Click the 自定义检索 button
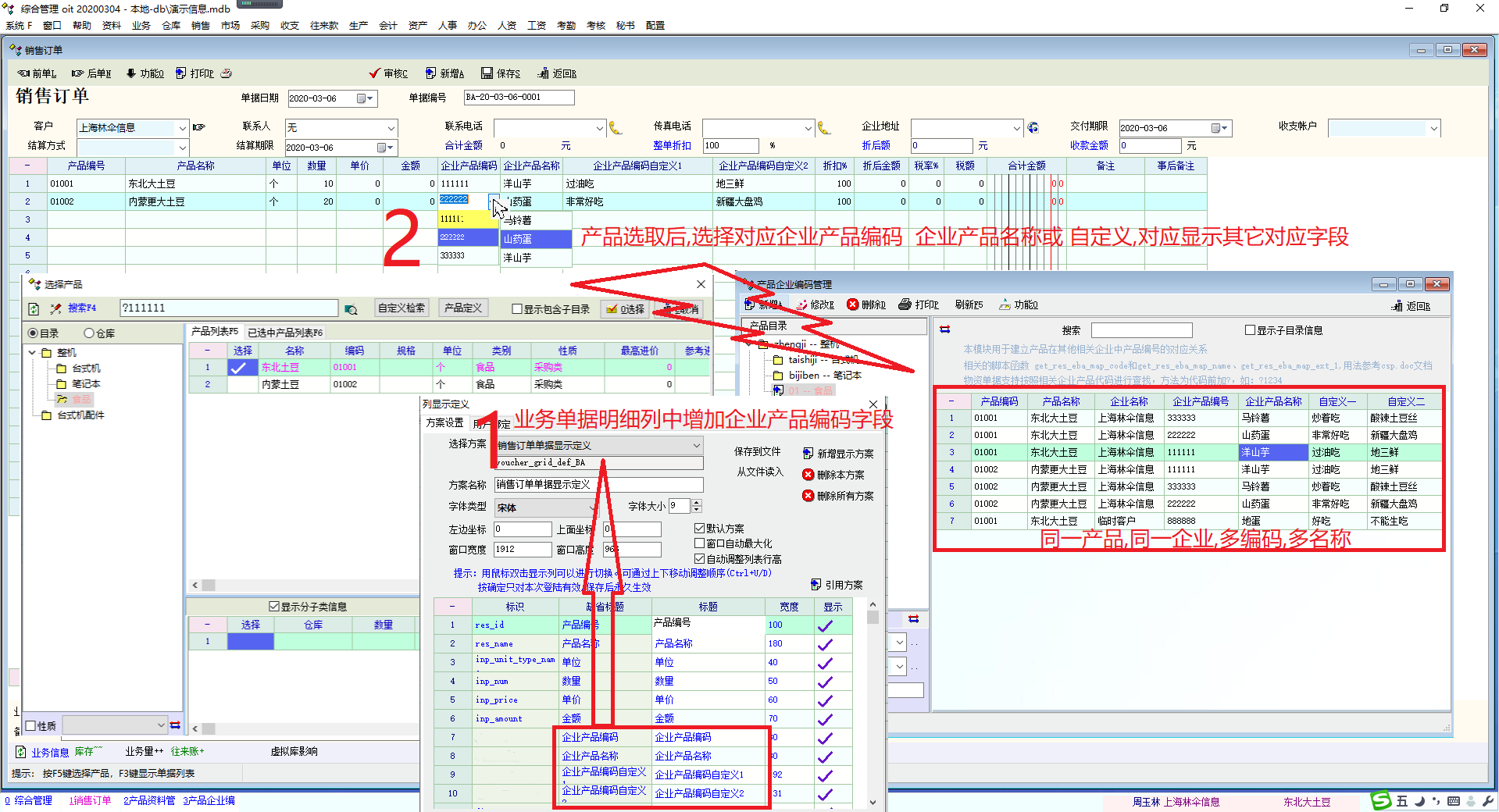 402,308
